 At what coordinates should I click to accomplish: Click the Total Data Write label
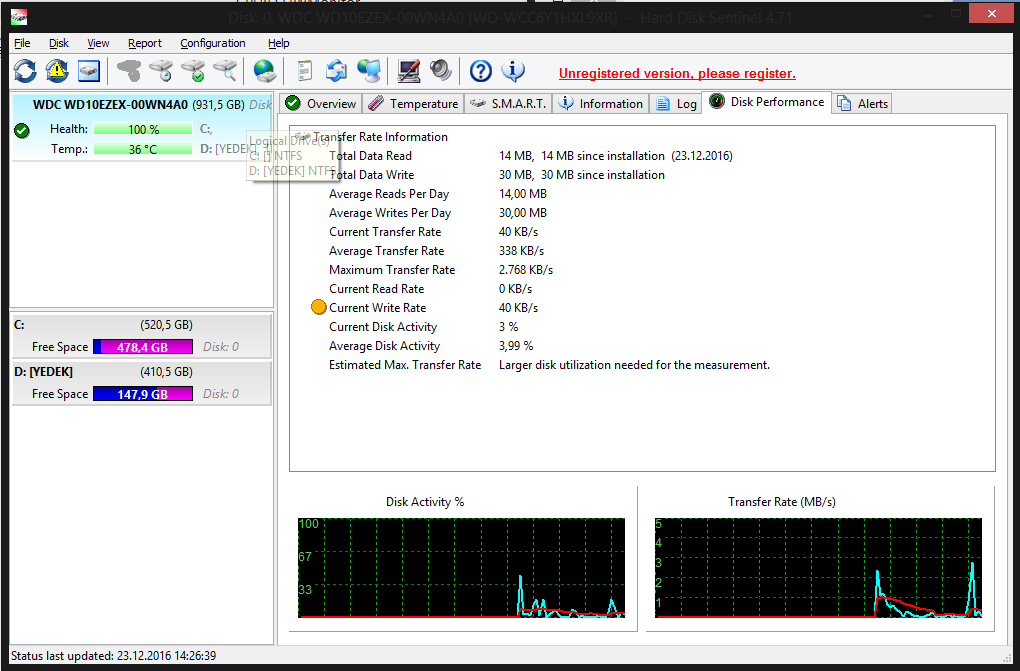click(x=371, y=174)
